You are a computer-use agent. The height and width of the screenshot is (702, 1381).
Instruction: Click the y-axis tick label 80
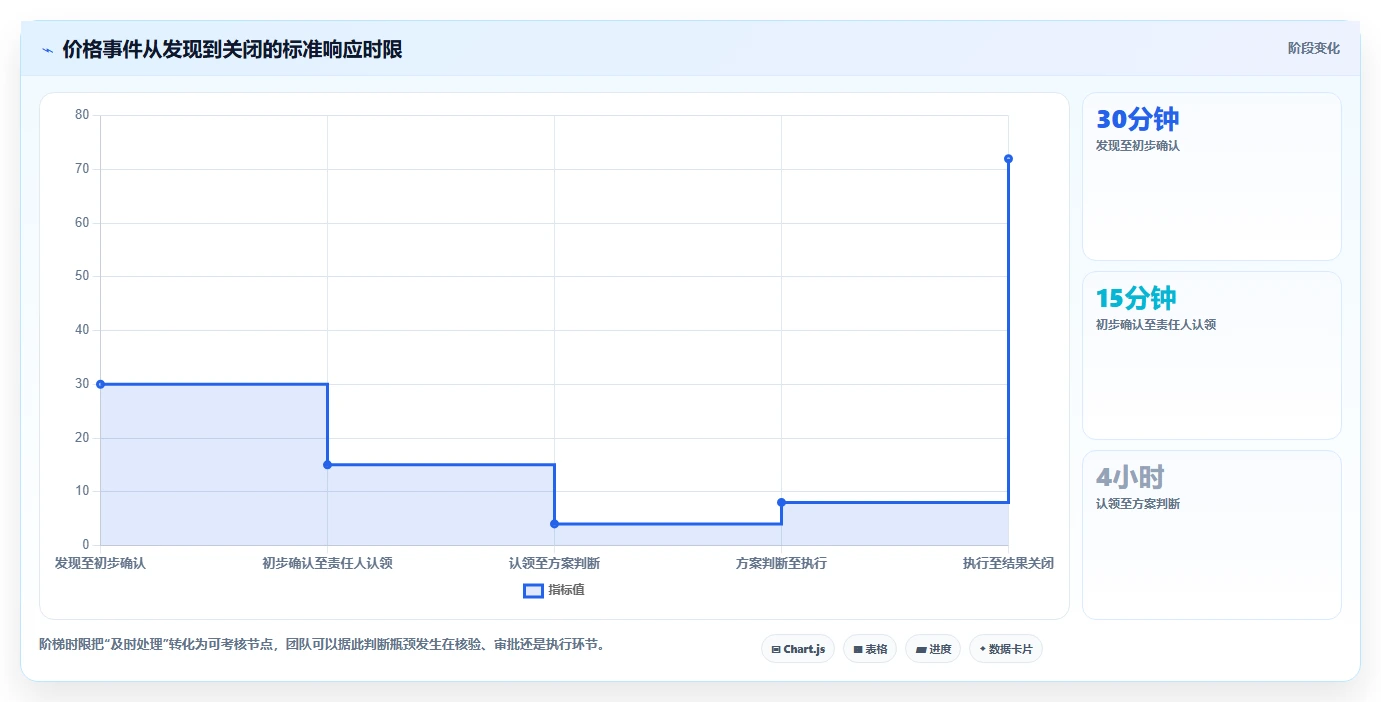[x=82, y=115]
